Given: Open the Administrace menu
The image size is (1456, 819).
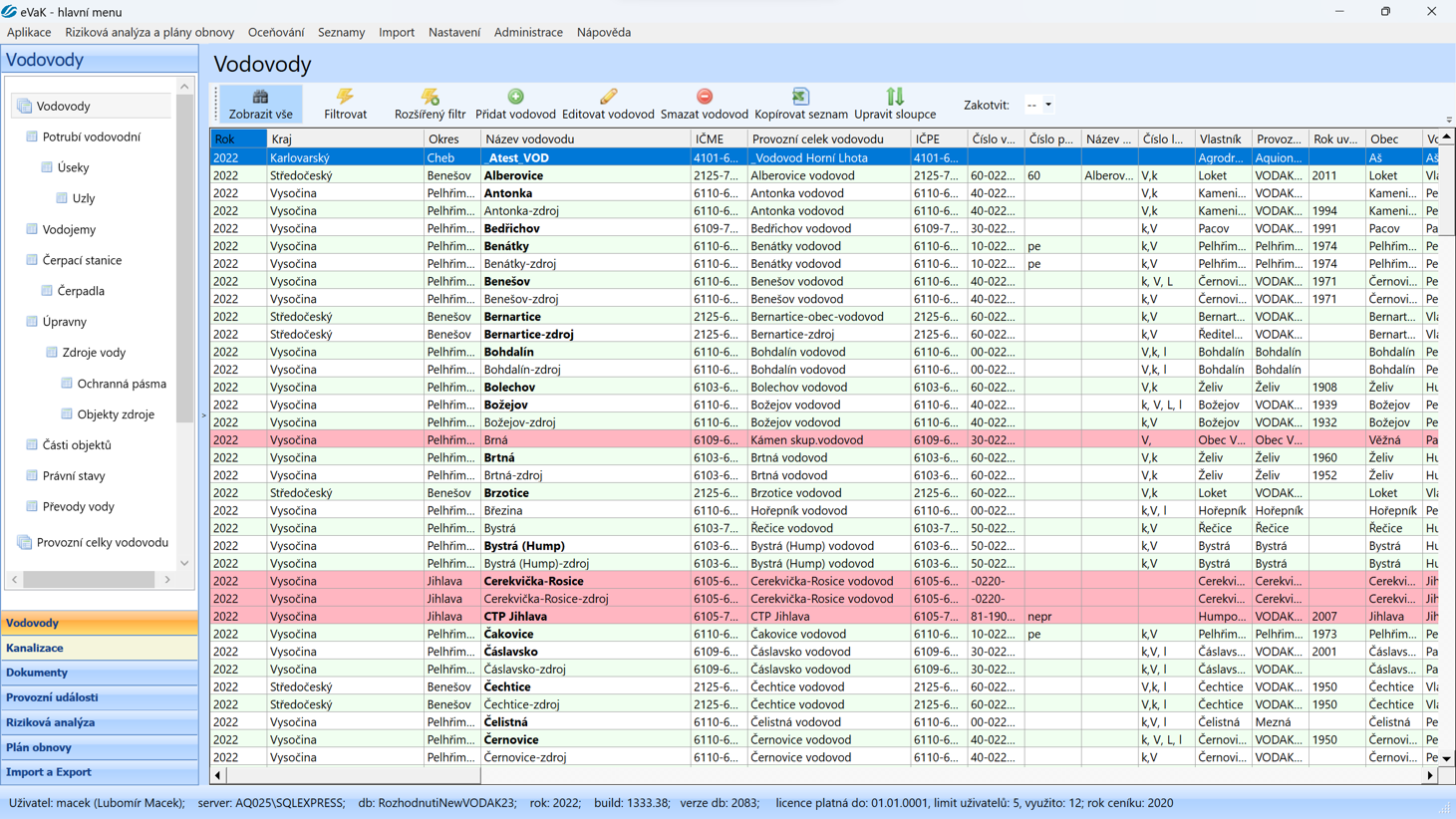Looking at the screenshot, I should 528,32.
